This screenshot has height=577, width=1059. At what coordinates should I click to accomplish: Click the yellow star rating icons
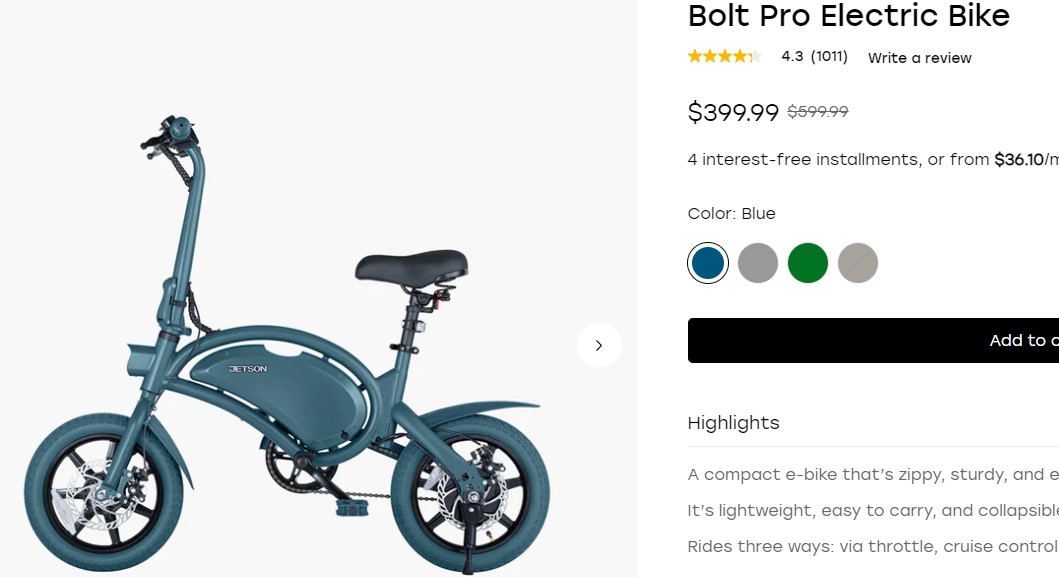tap(724, 56)
